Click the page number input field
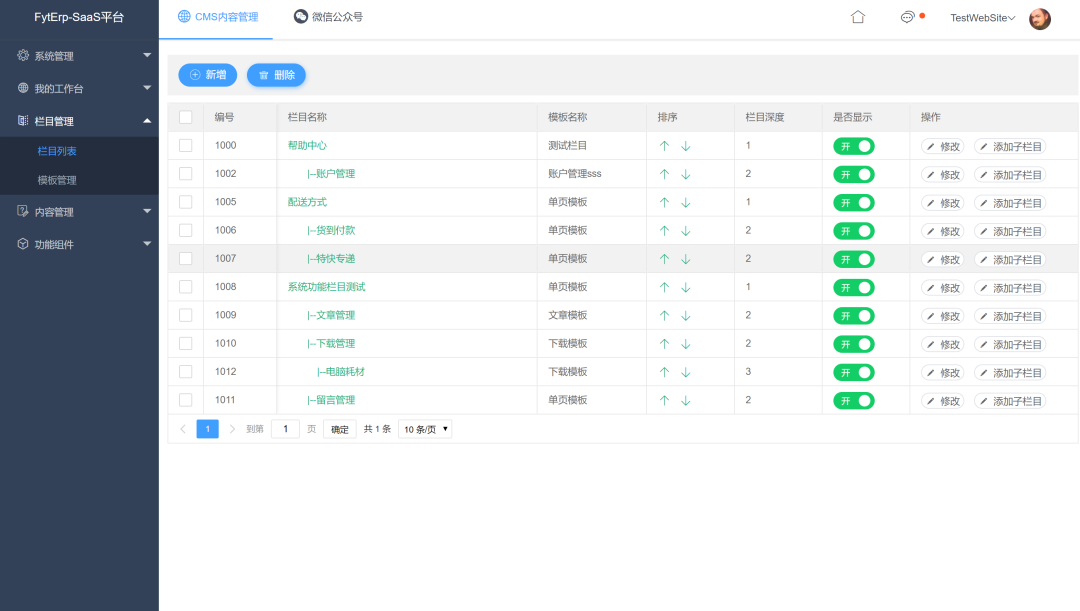Screen dimensions: 1080x611 click(285, 429)
